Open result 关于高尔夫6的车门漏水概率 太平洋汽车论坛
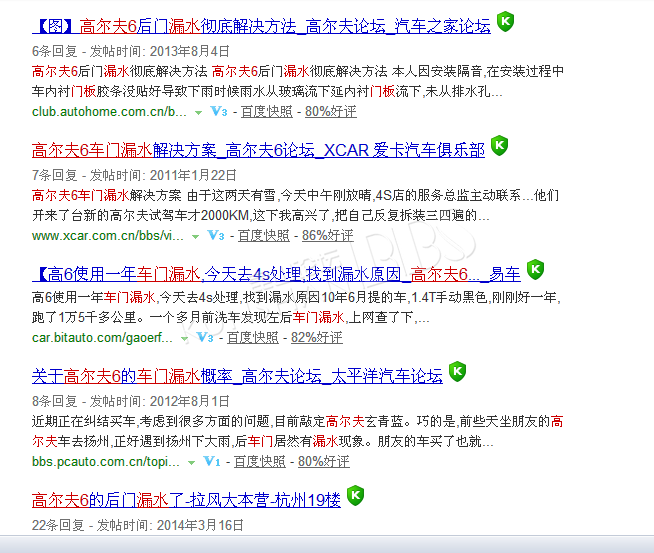 point(237,376)
